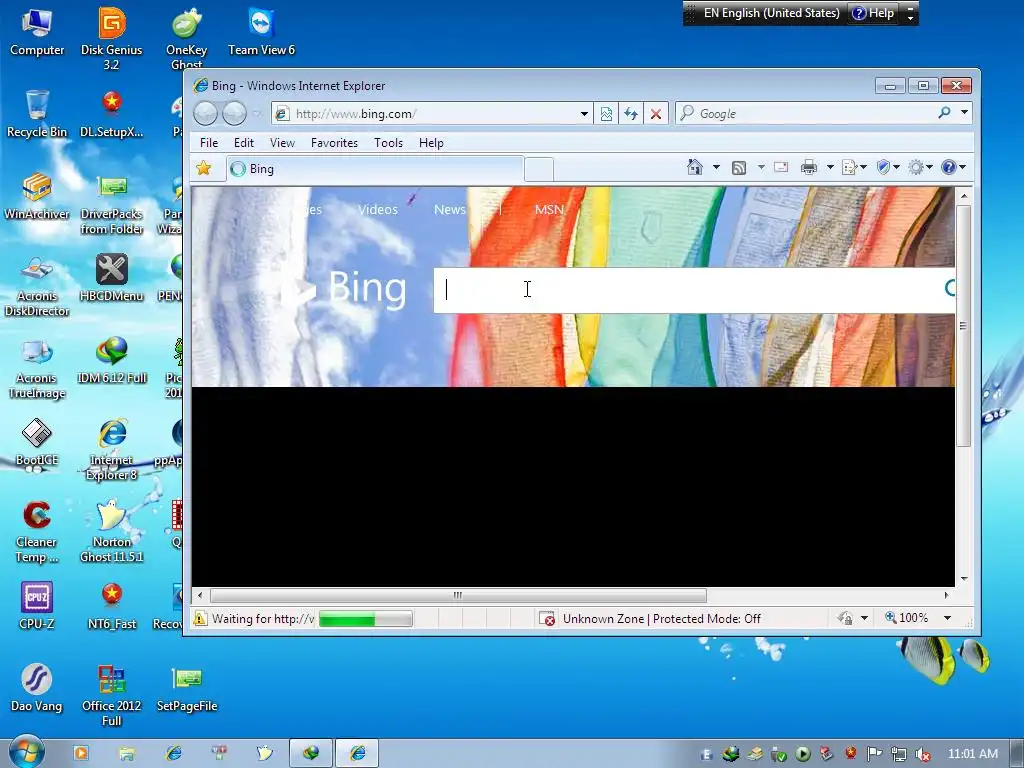Click the page loading progress bar

coord(366,618)
